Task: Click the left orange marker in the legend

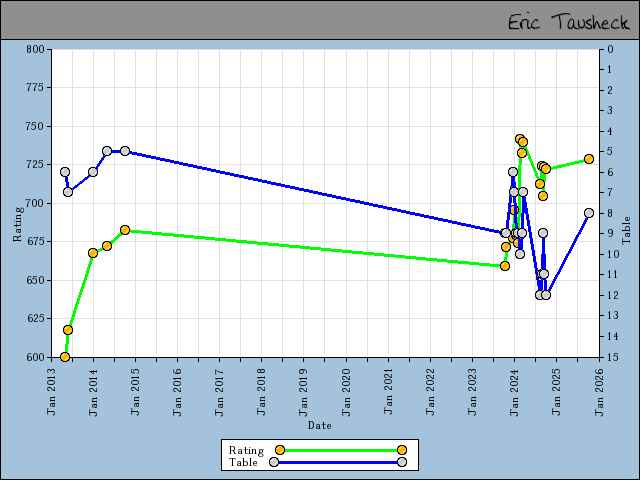Action: (x=280, y=450)
